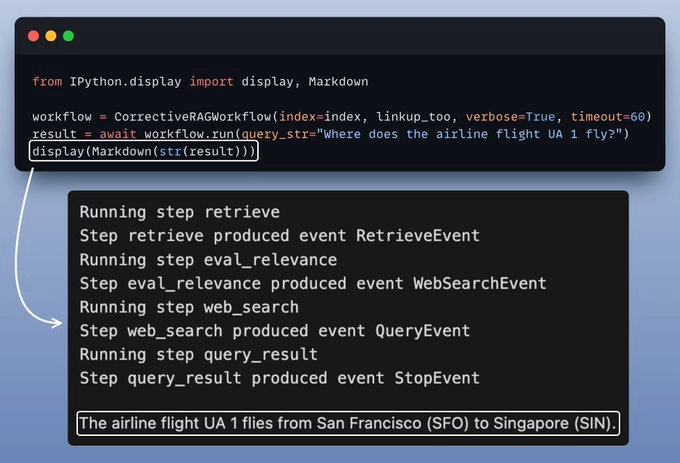Screen dimensions: 680x463
Task: Click the 'Running step query_result' output line
Action: coord(199,354)
